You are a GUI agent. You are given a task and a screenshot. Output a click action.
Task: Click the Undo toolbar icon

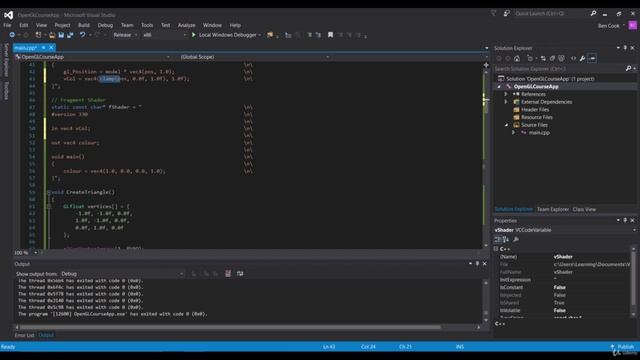tap(82, 35)
